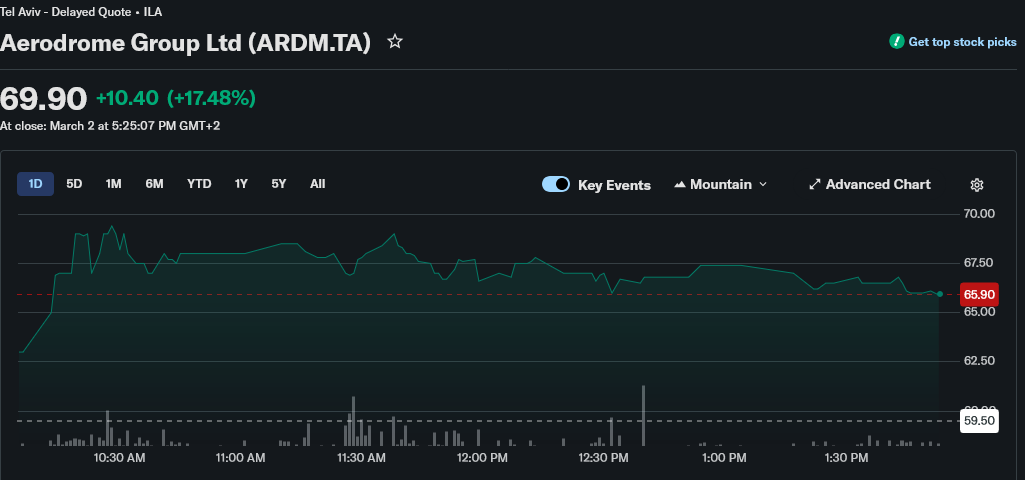This screenshot has width=1025, height=480.
Task: Click the 11:00 AM axis label
Action: point(241,458)
